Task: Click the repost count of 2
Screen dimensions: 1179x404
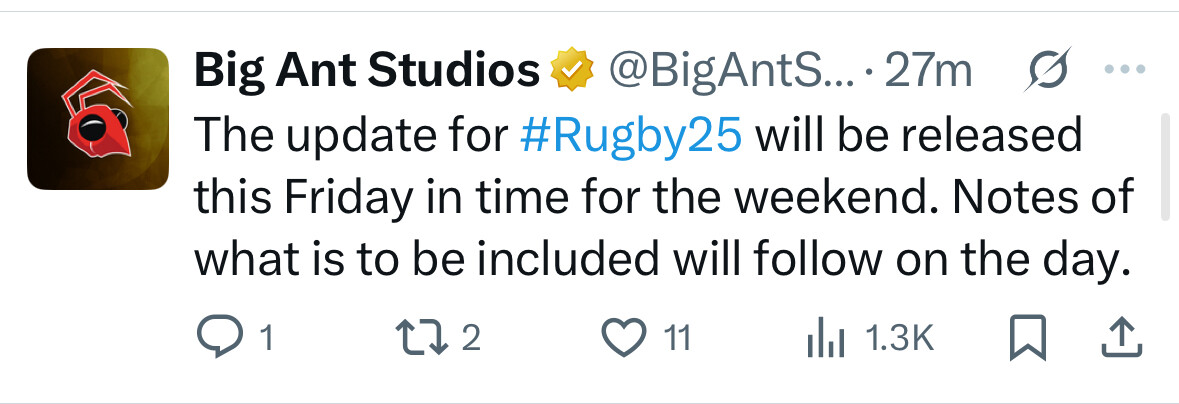Action: 472,339
